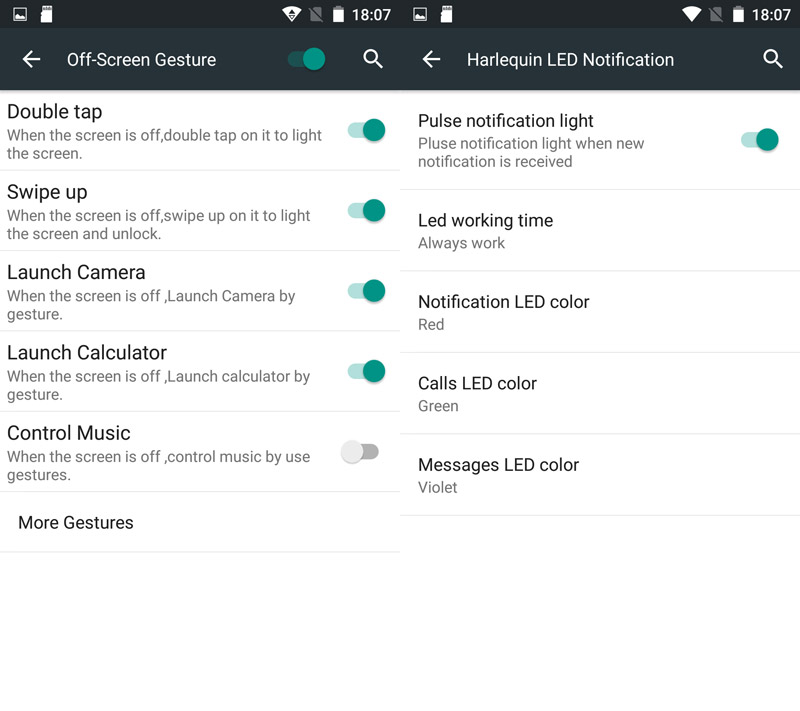This screenshot has height=711, width=800.
Task: Tap the right status bar battery icon
Action: (x=737, y=15)
